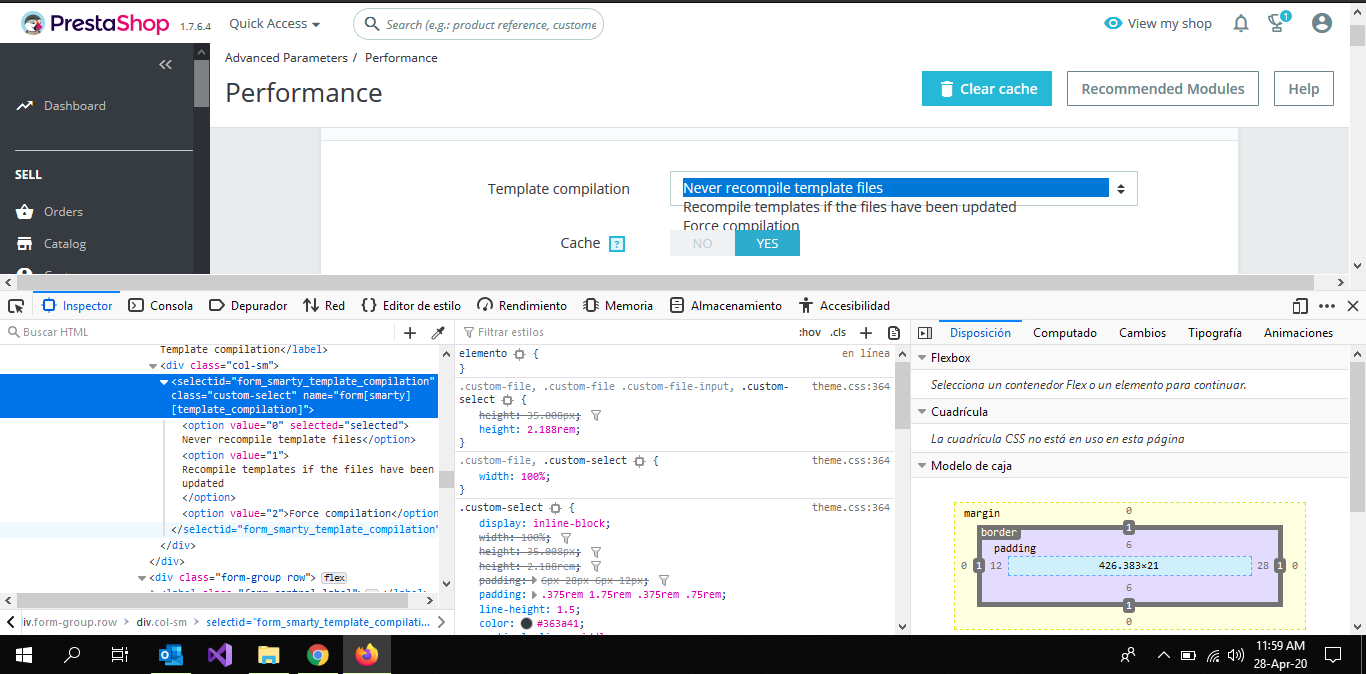Toggle print media simulation page icon
The width and height of the screenshot is (1366, 674).
point(894,333)
